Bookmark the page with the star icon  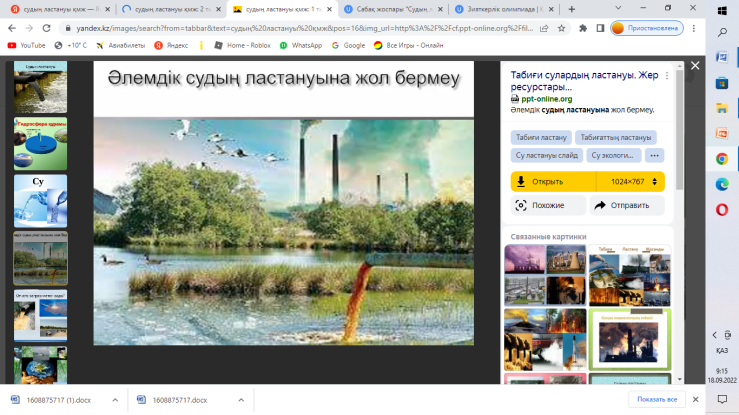pos(561,28)
